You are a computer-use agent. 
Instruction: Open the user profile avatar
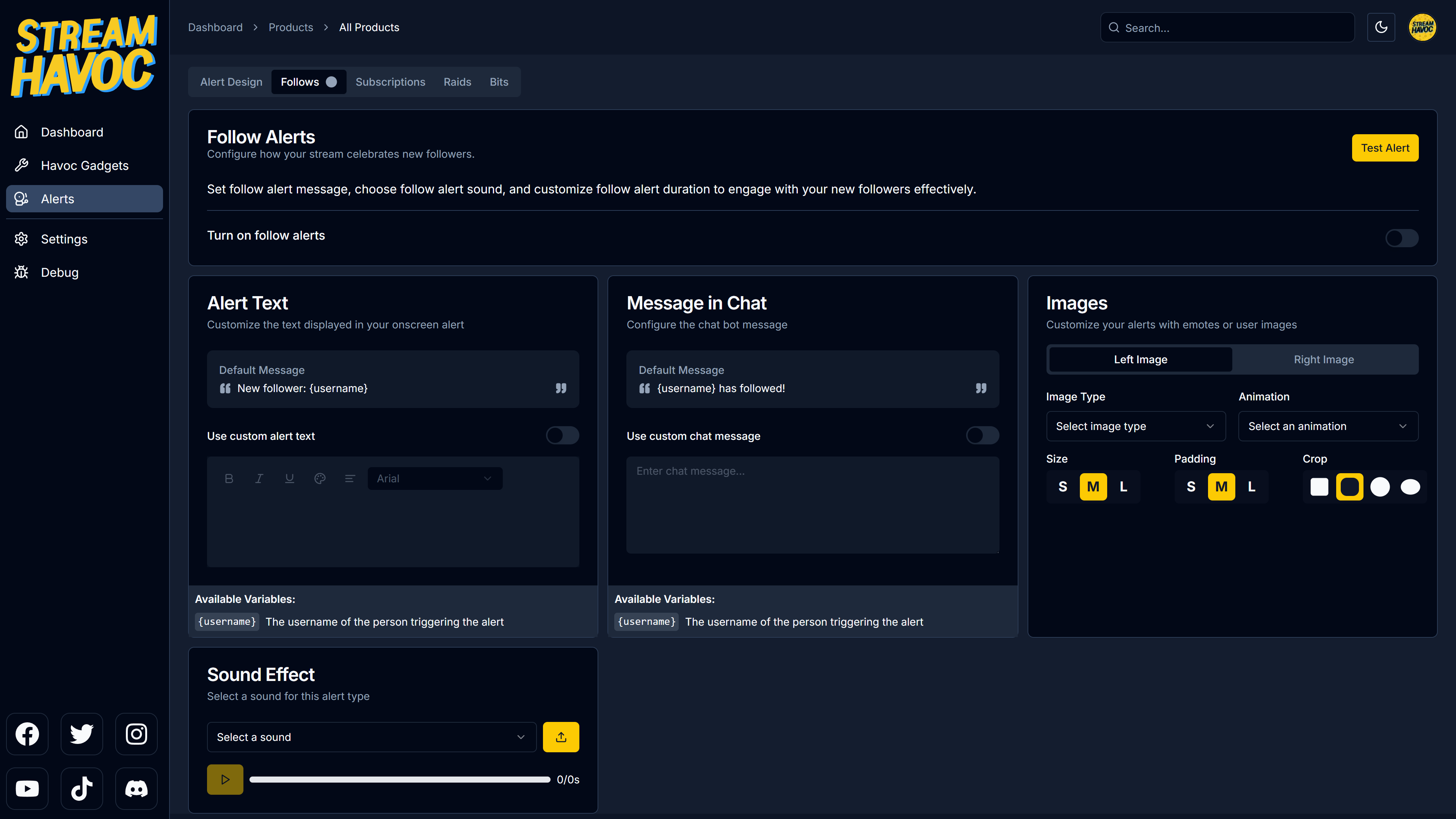point(1422,27)
